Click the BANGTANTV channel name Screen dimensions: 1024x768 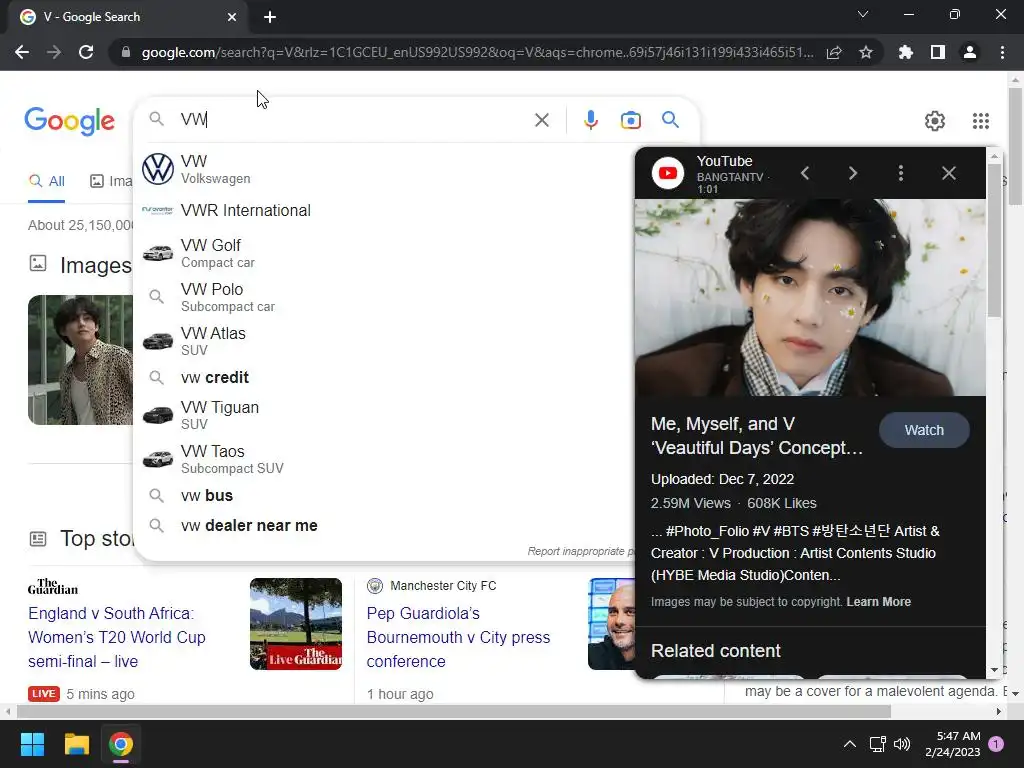729,177
